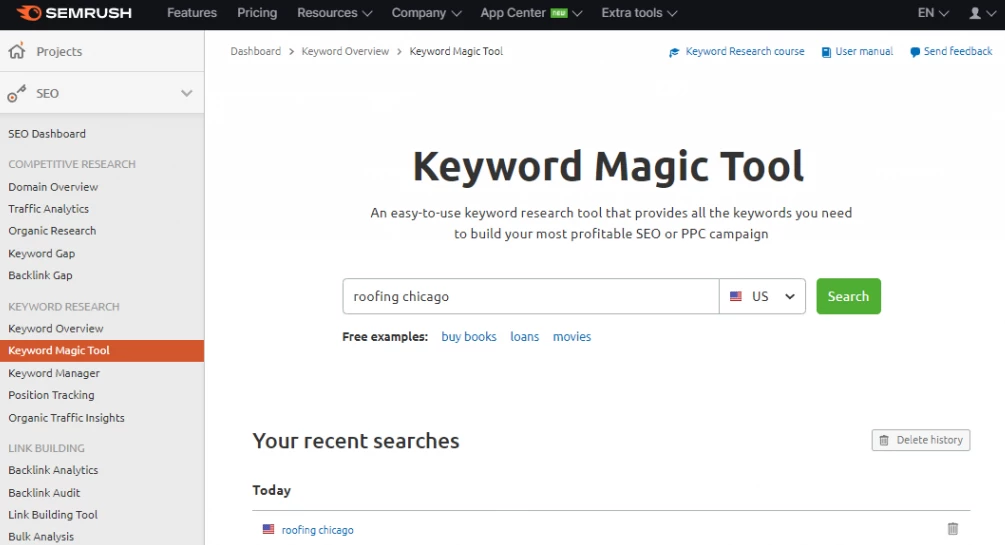Open Domain Overview in sidebar

(53, 187)
